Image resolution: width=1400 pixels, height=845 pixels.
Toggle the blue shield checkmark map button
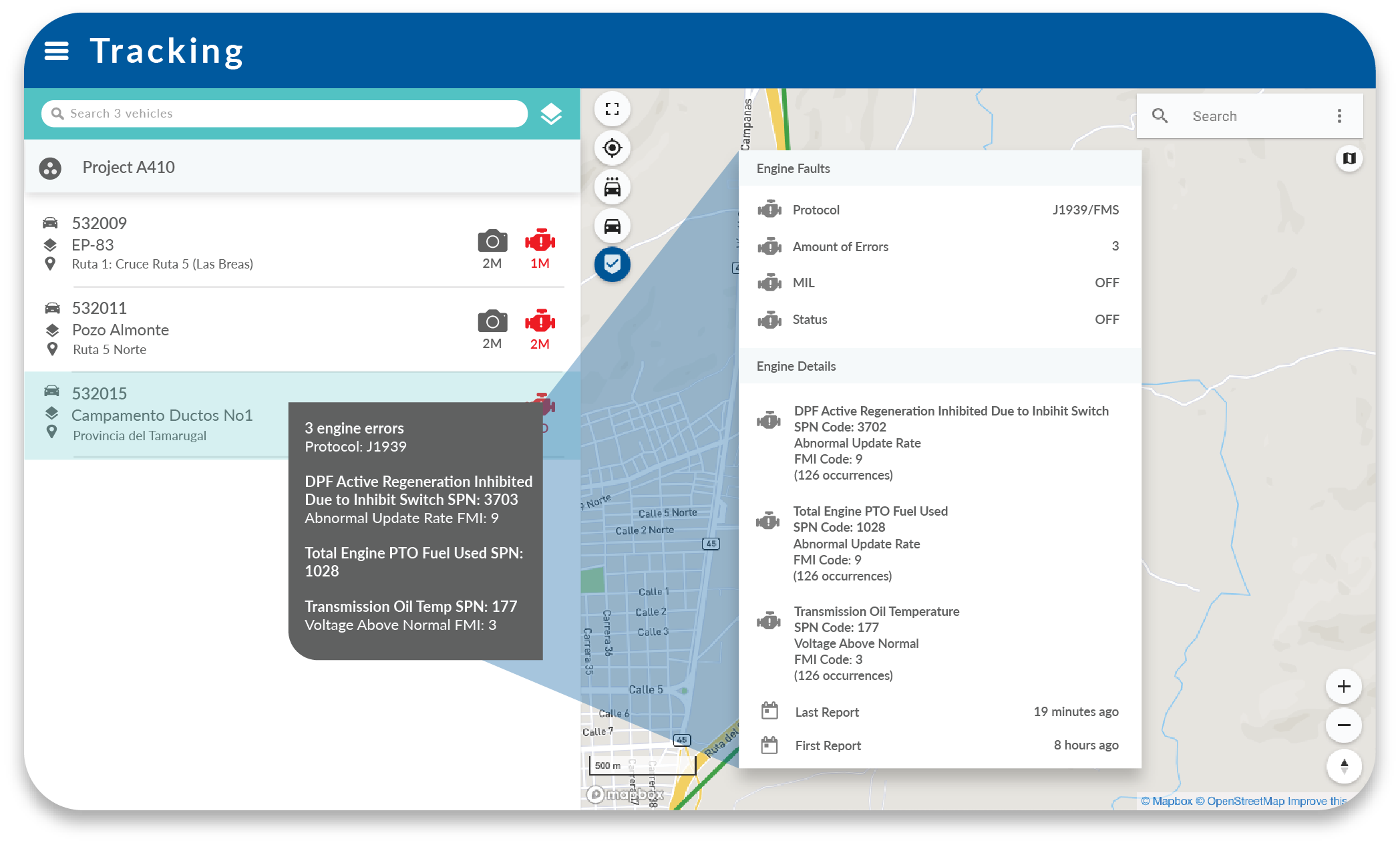[612, 265]
